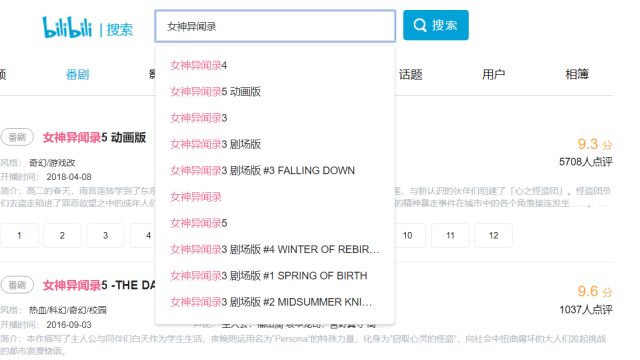
Task: Click the 9.3 分 rating score
Action: [x=595, y=144]
